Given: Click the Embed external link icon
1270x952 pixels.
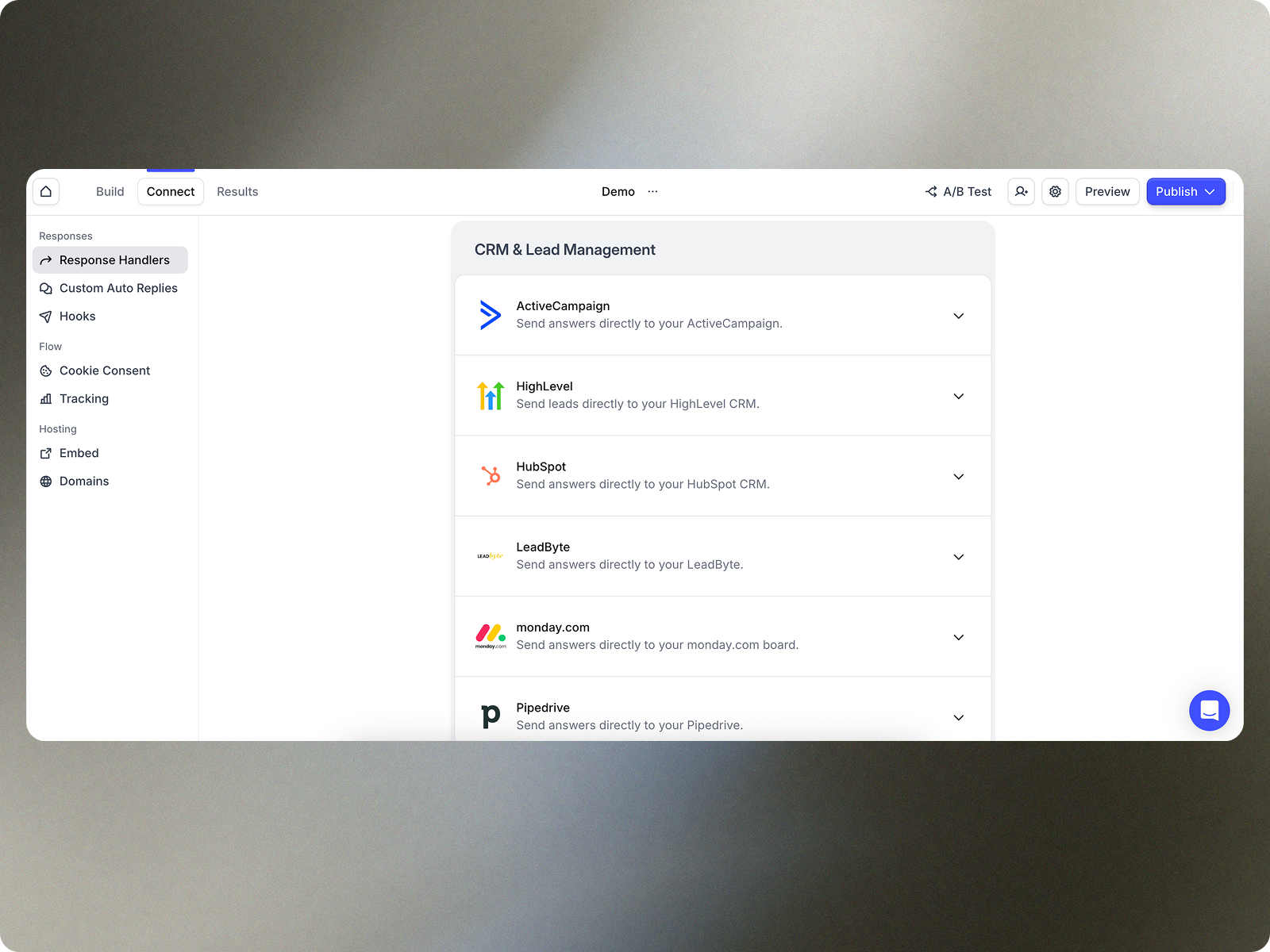Looking at the screenshot, I should [x=46, y=453].
